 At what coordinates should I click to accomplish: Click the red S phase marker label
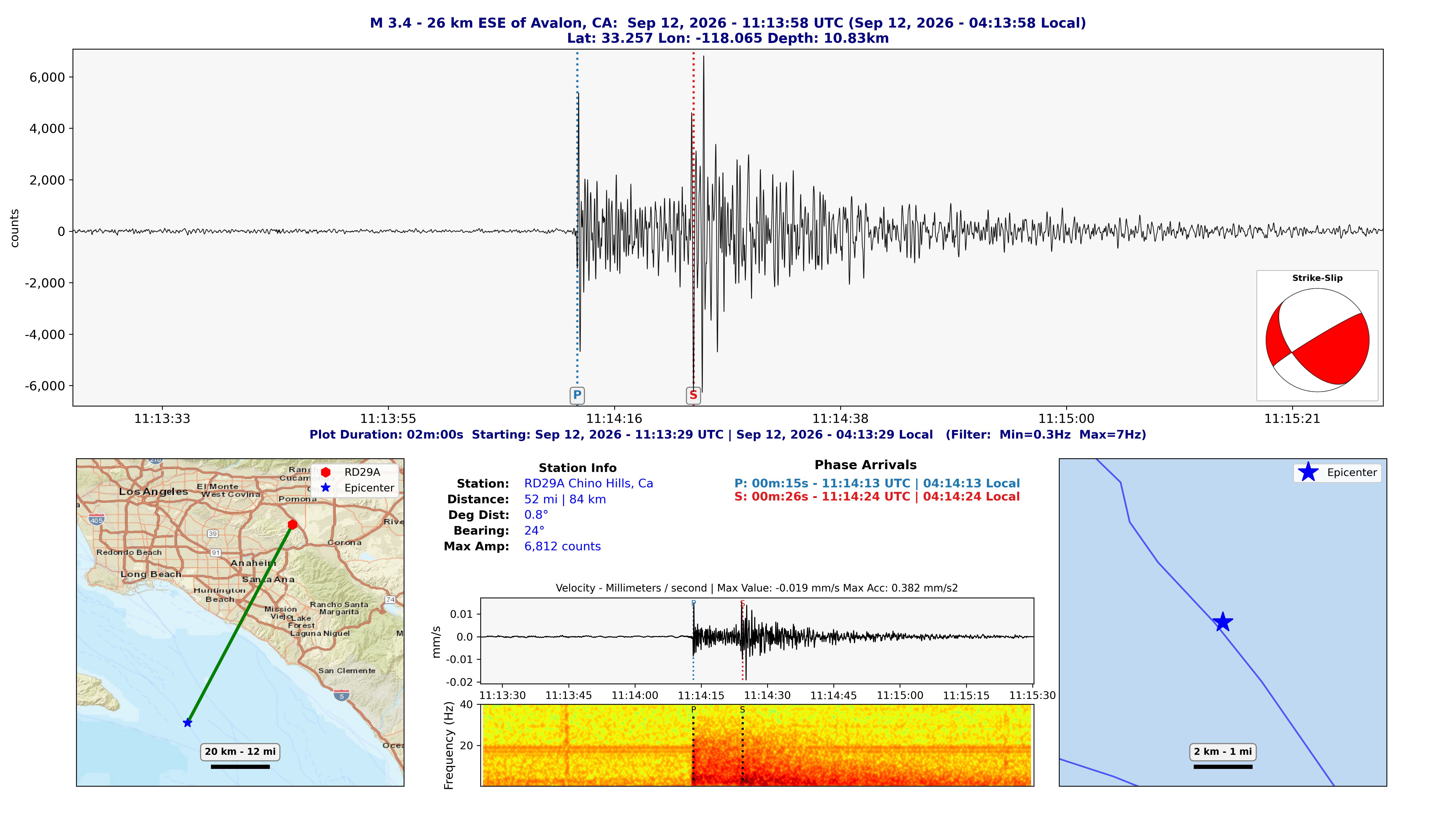(x=693, y=395)
